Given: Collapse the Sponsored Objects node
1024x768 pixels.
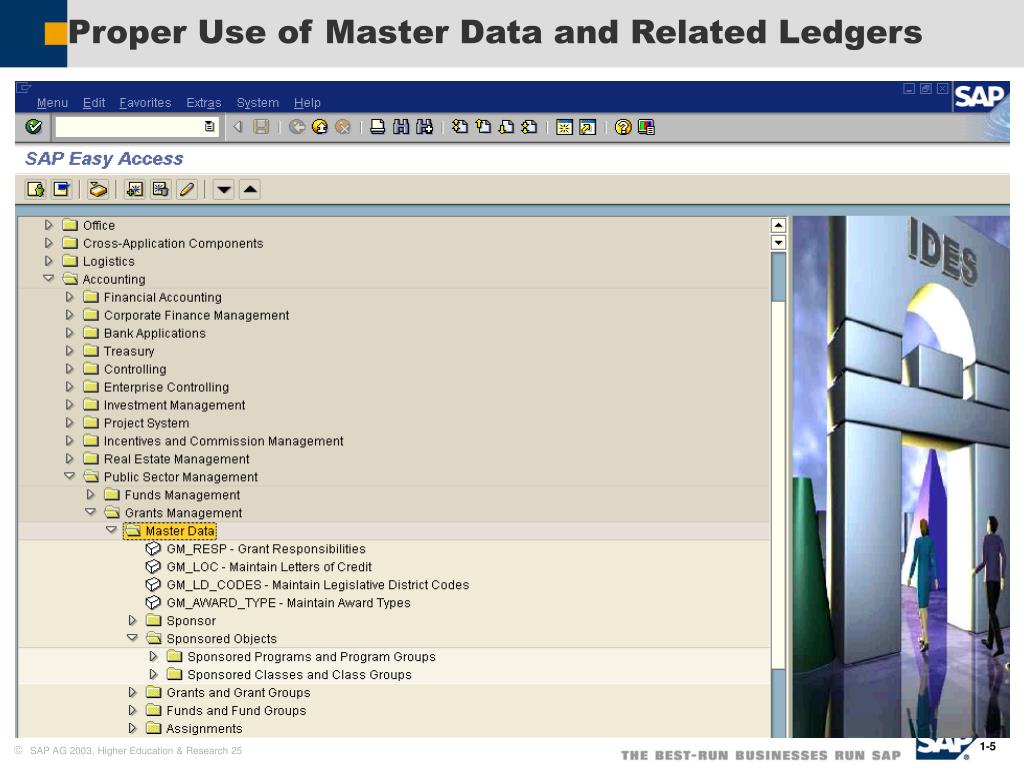Looking at the screenshot, I should pos(132,637).
